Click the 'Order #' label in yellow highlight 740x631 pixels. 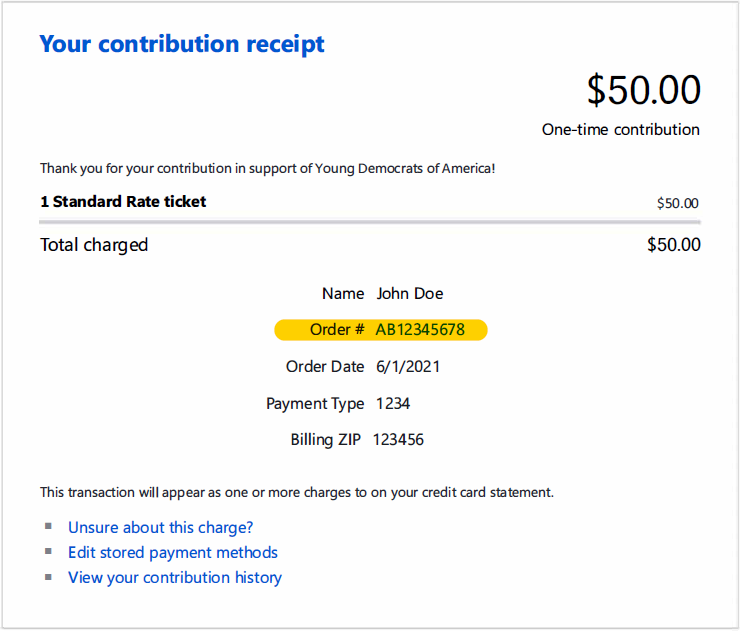tap(337, 329)
